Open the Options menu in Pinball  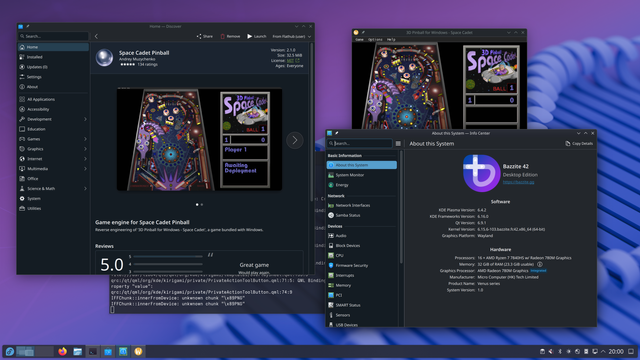pos(375,40)
